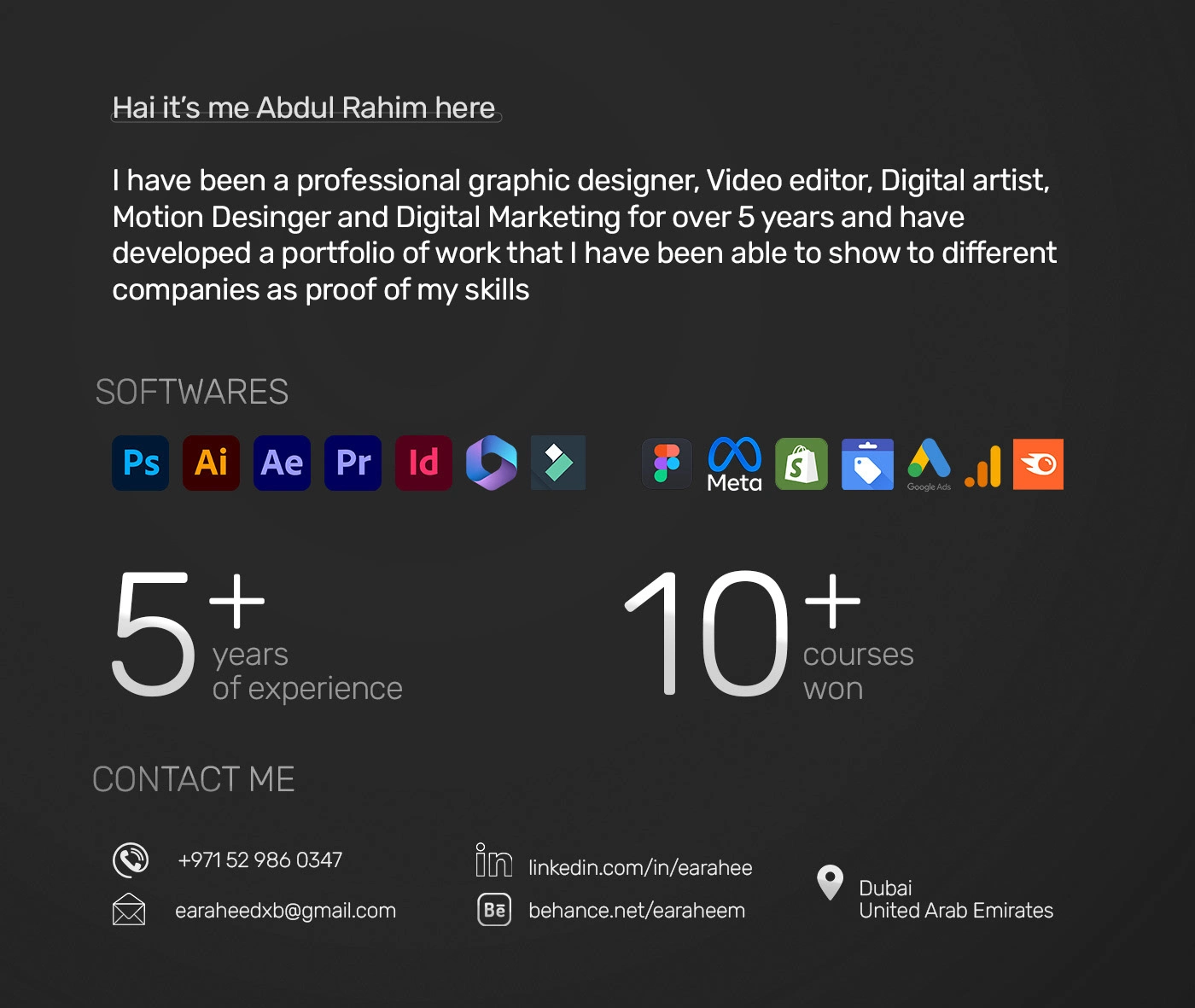The image size is (1195, 1008).
Task: Click the earaheedxb@gmail.com email address
Action: coord(285,911)
